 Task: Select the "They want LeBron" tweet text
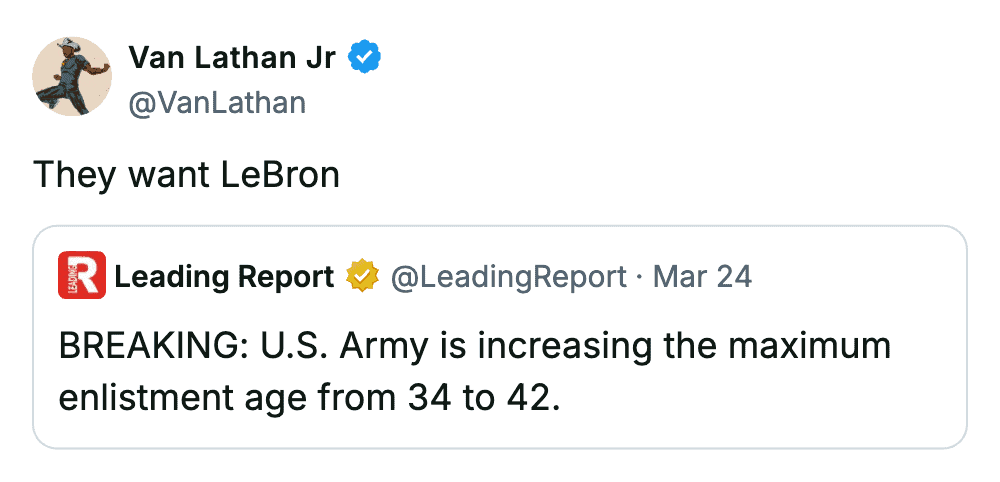click(187, 175)
